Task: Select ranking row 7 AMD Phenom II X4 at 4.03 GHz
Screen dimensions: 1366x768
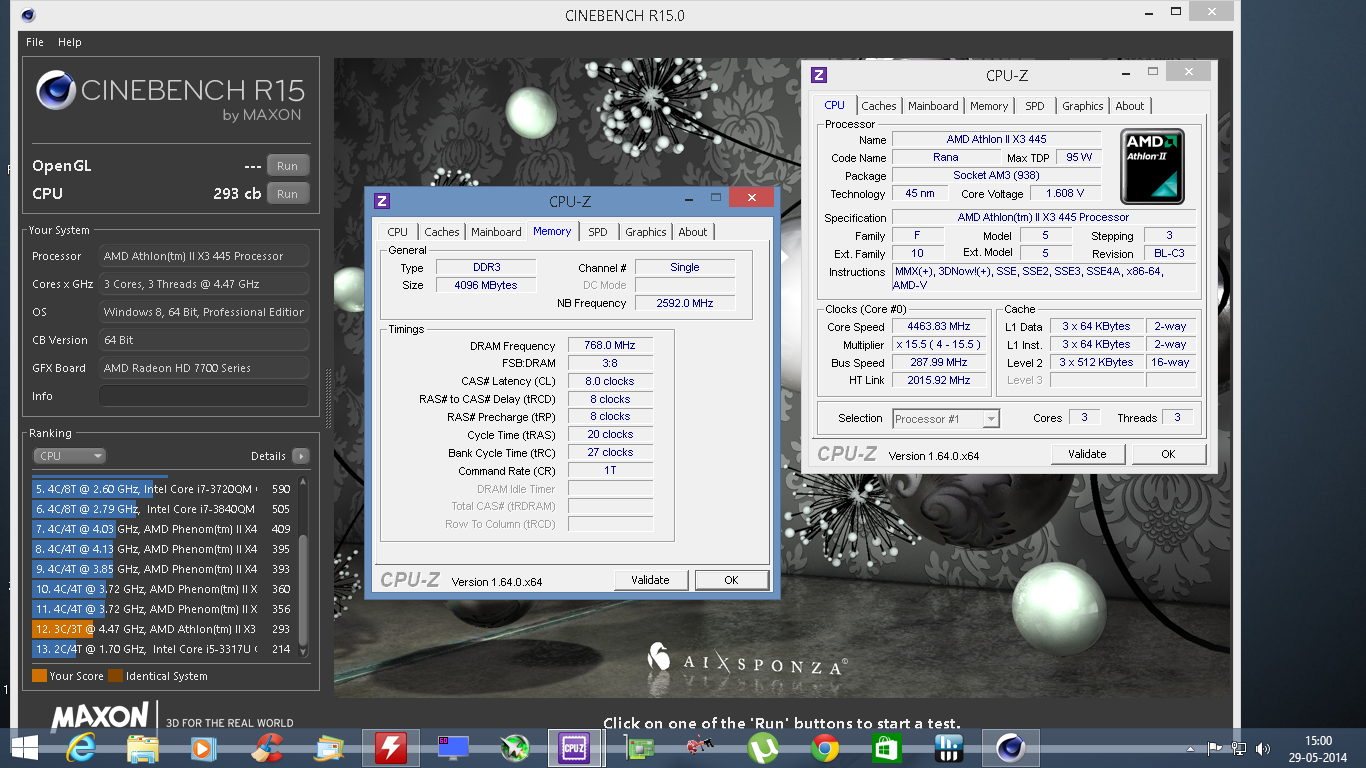Action: tap(164, 529)
